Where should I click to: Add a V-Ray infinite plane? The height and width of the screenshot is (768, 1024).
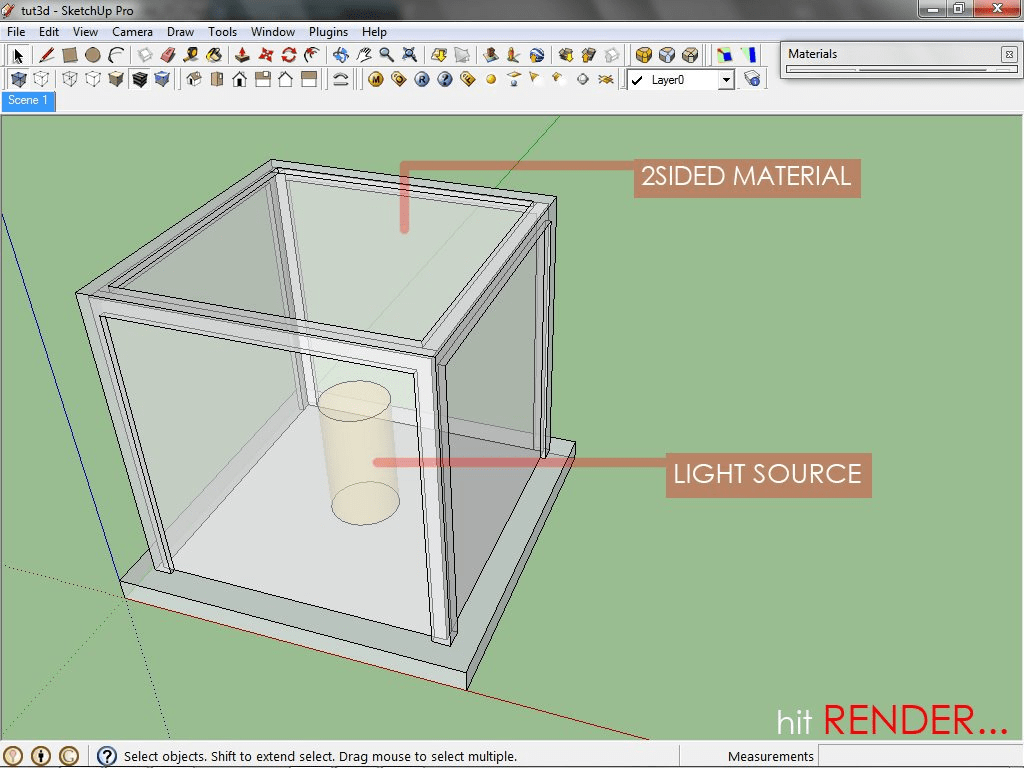click(606, 80)
